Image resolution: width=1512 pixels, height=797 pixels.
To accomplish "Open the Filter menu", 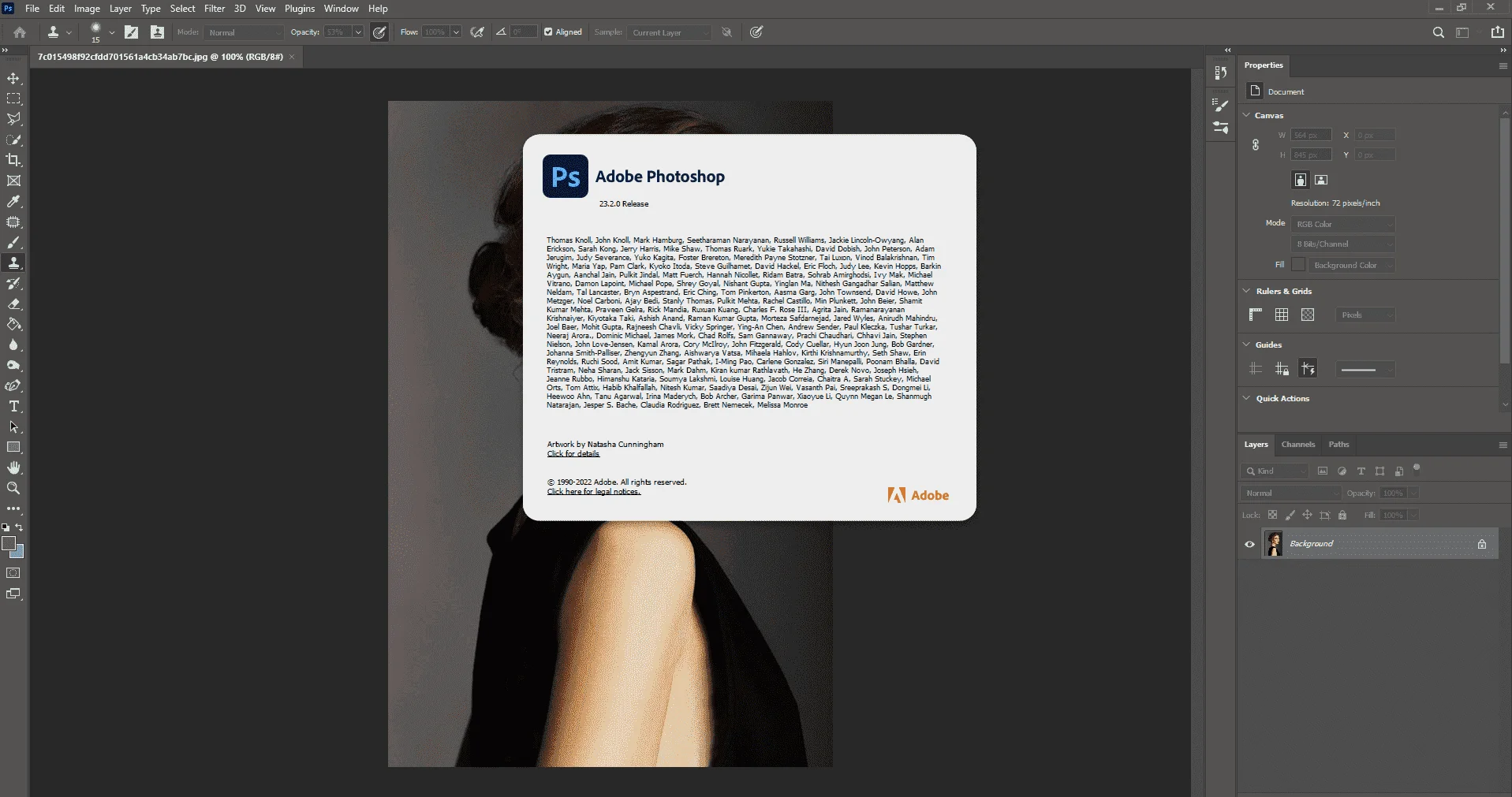I will coord(215,9).
